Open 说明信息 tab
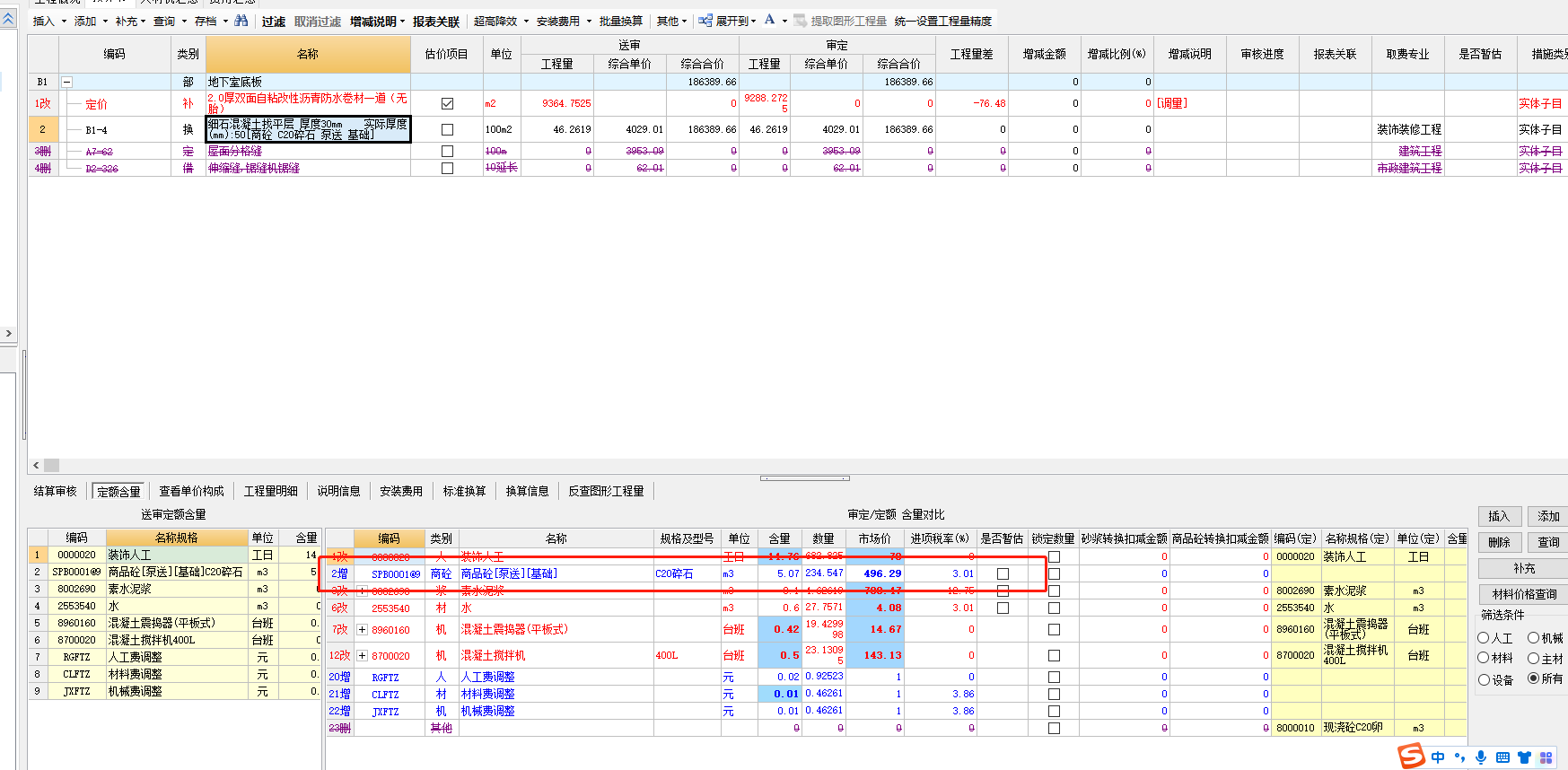 pyautogui.click(x=338, y=491)
